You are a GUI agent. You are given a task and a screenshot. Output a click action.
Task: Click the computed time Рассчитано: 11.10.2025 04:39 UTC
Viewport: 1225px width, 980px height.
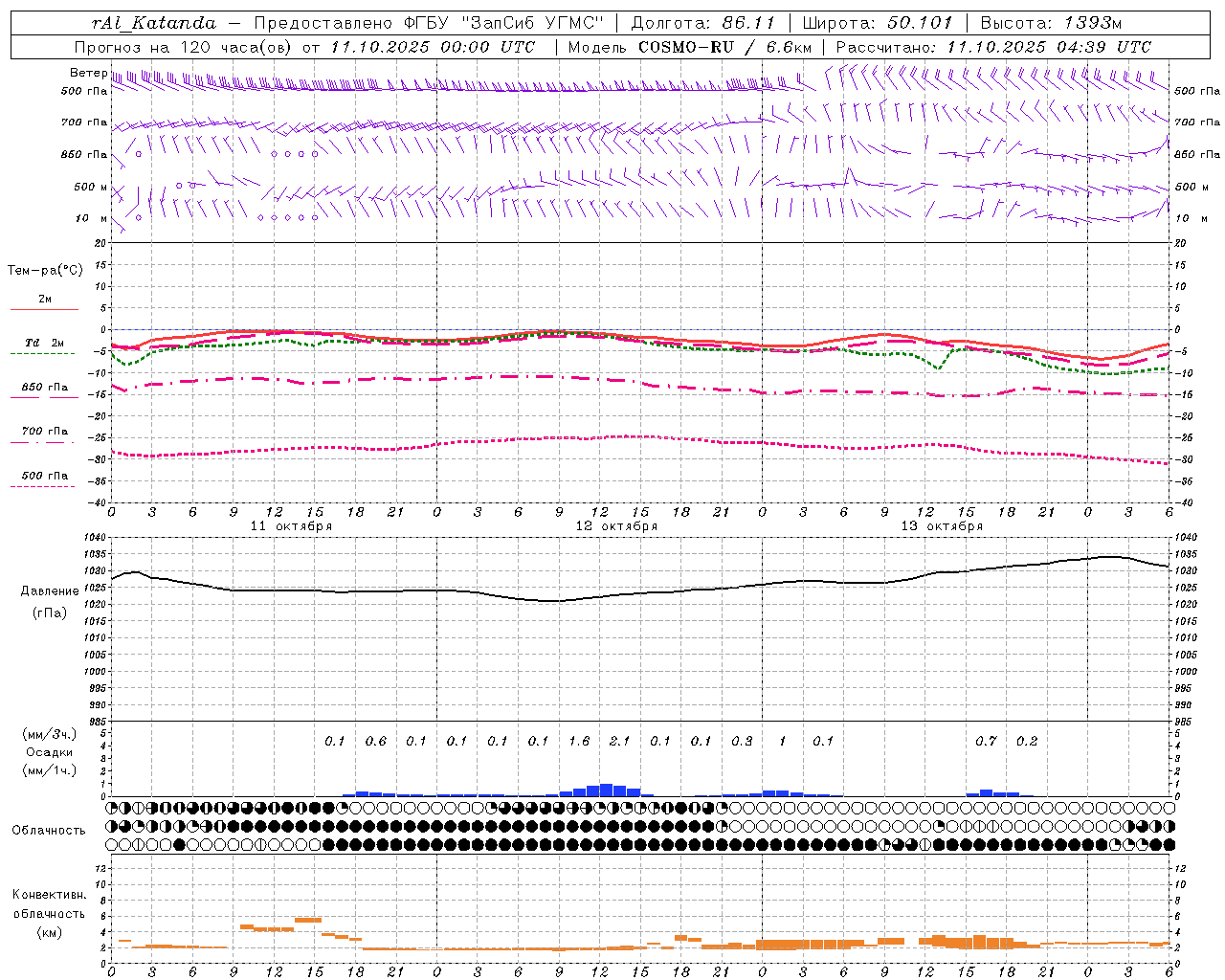click(x=993, y=47)
